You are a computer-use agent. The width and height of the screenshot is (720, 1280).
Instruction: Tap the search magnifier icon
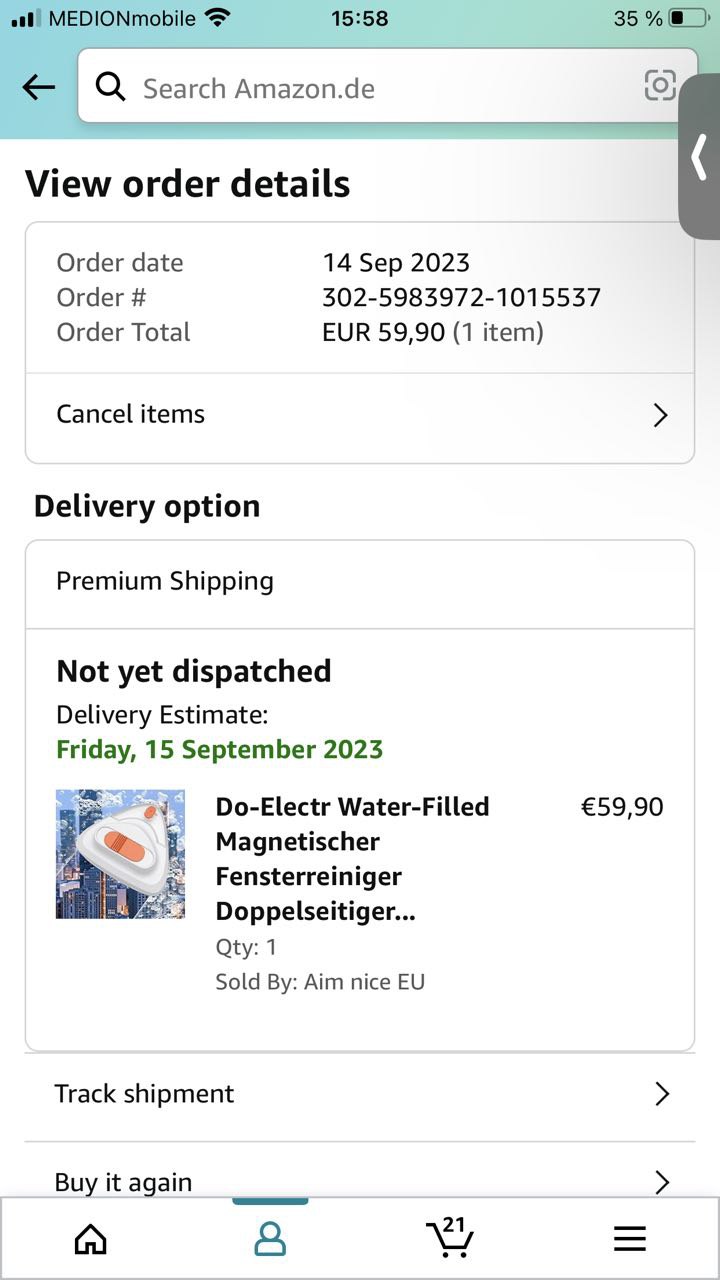pos(110,88)
